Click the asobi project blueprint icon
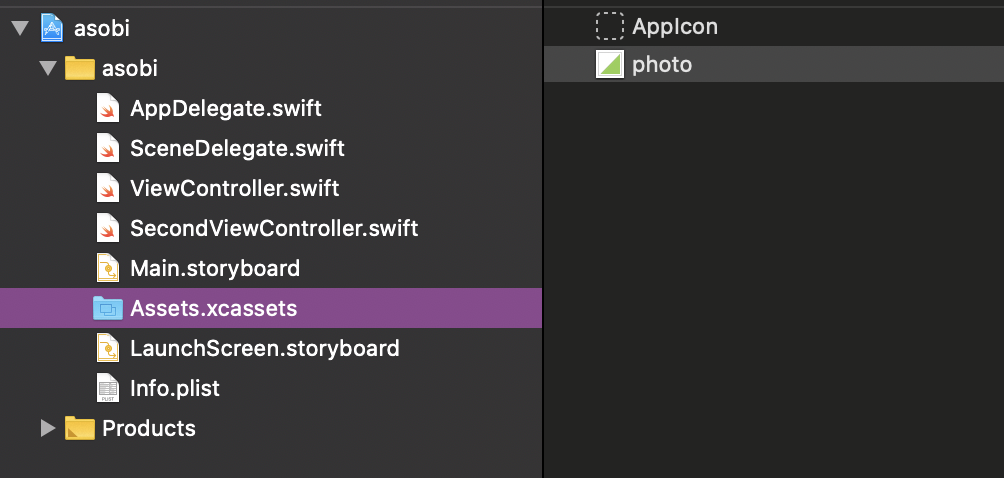The width and height of the screenshot is (1004, 478). pyautogui.click(x=52, y=28)
